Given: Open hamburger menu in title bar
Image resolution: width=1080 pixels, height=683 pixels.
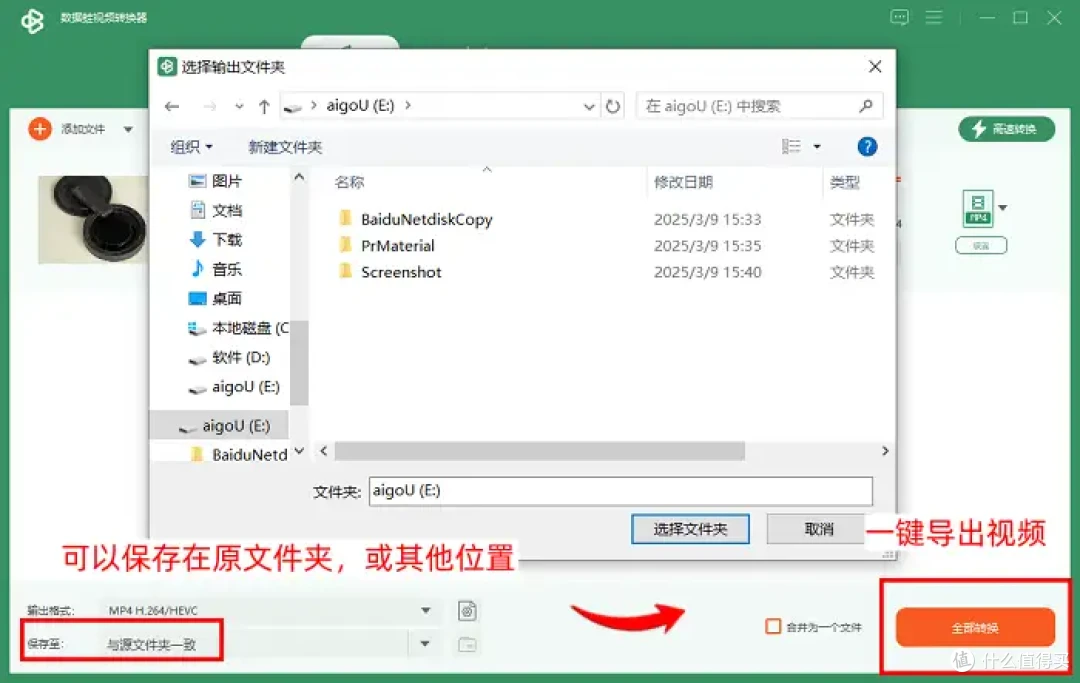Looking at the screenshot, I should point(933,17).
